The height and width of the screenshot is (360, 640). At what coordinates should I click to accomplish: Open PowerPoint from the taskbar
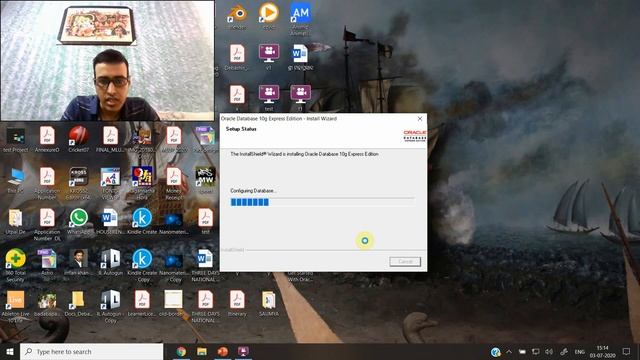point(222,352)
